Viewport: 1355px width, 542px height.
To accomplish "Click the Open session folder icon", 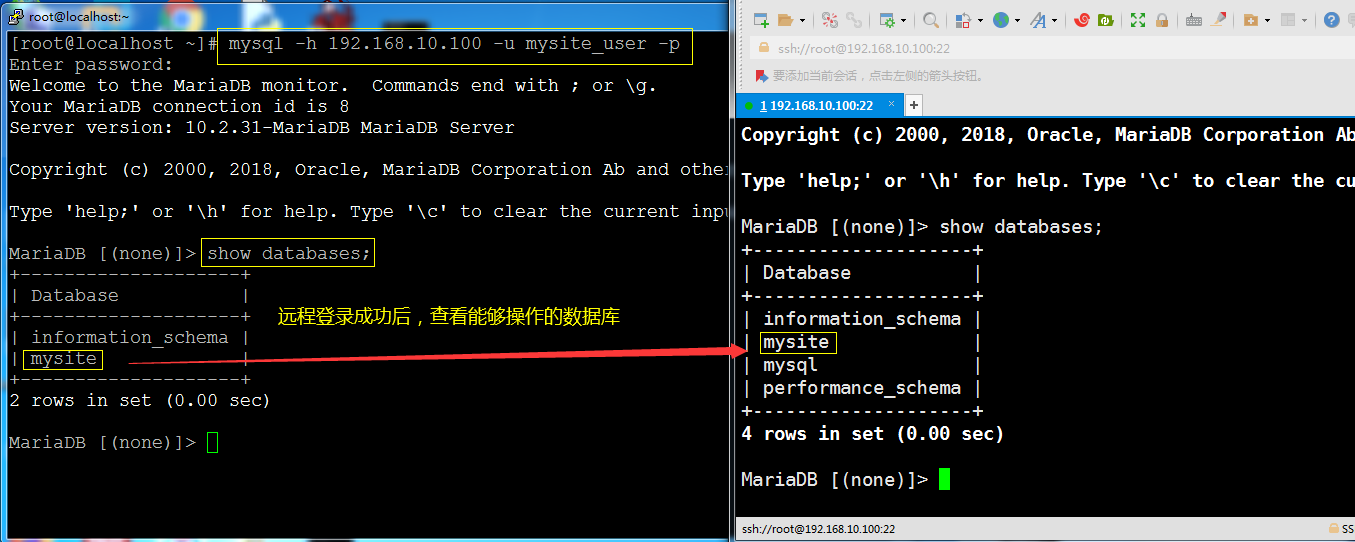I will point(785,20).
